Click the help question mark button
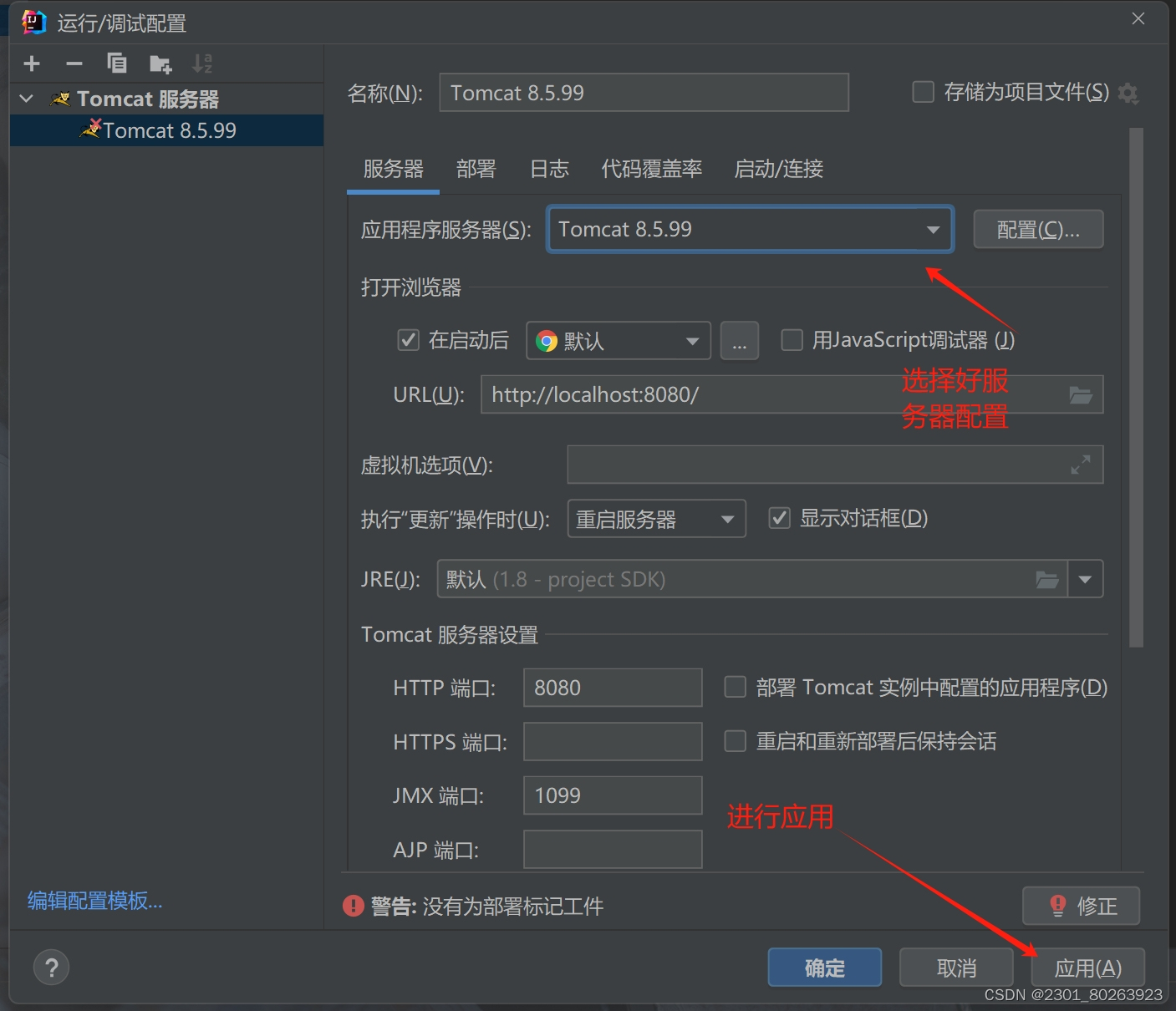1176x1011 pixels. click(x=51, y=968)
